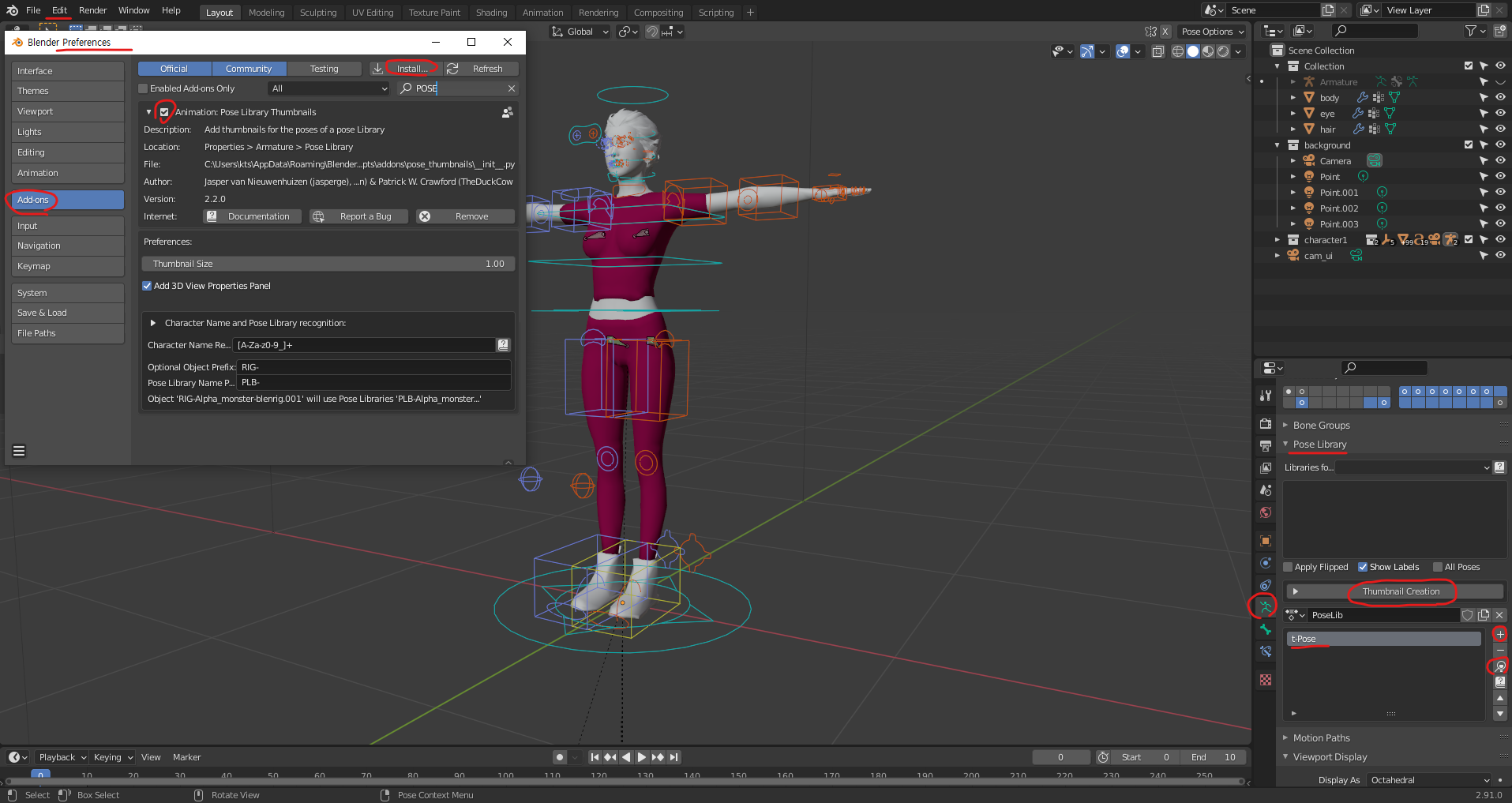Open the Edit menu
This screenshot has height=803, width=1512.
(60, 10)
